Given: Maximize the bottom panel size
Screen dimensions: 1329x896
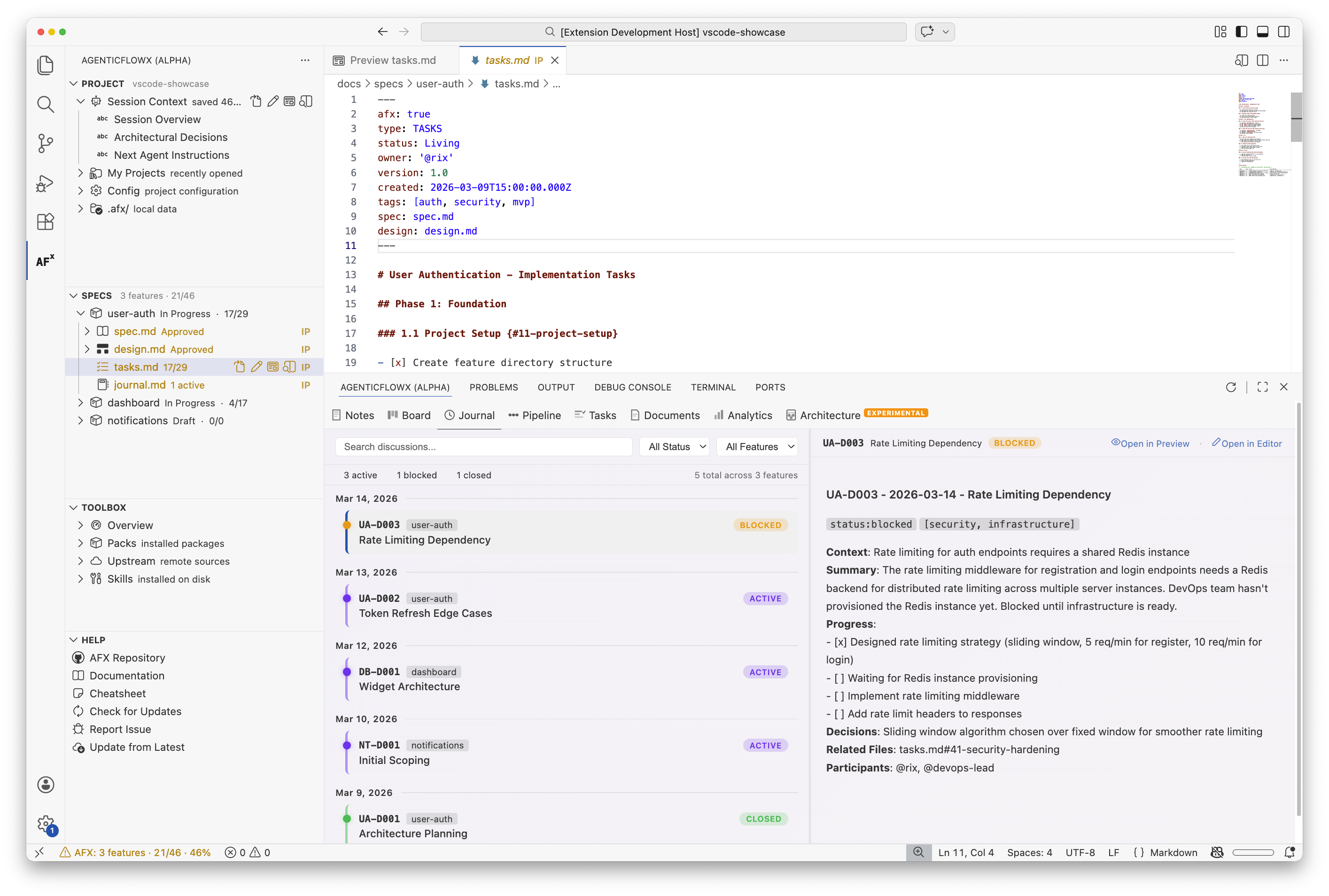Looking at the screenshot, I should (x=1263, y=388).
